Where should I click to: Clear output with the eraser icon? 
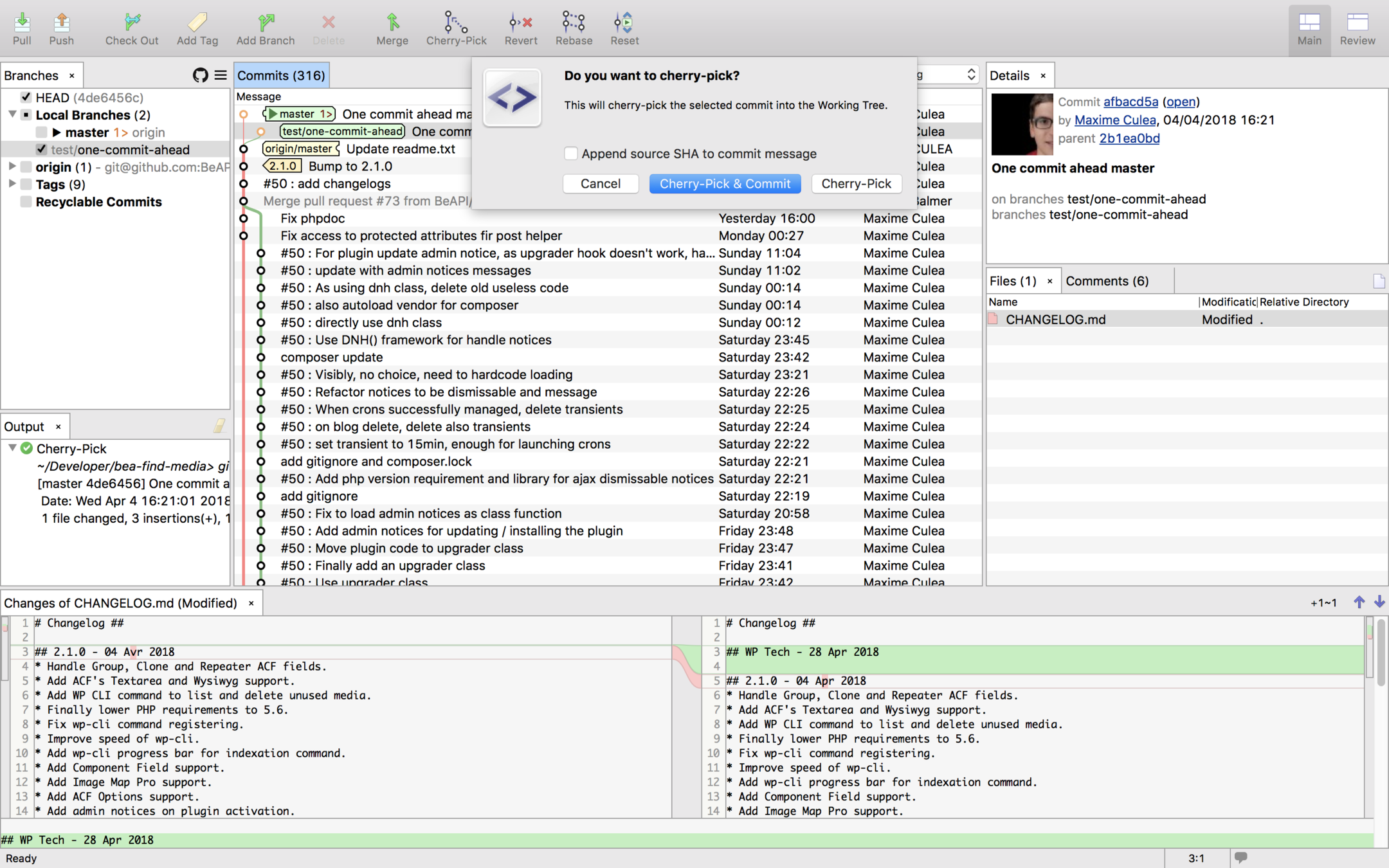point(219,426)
